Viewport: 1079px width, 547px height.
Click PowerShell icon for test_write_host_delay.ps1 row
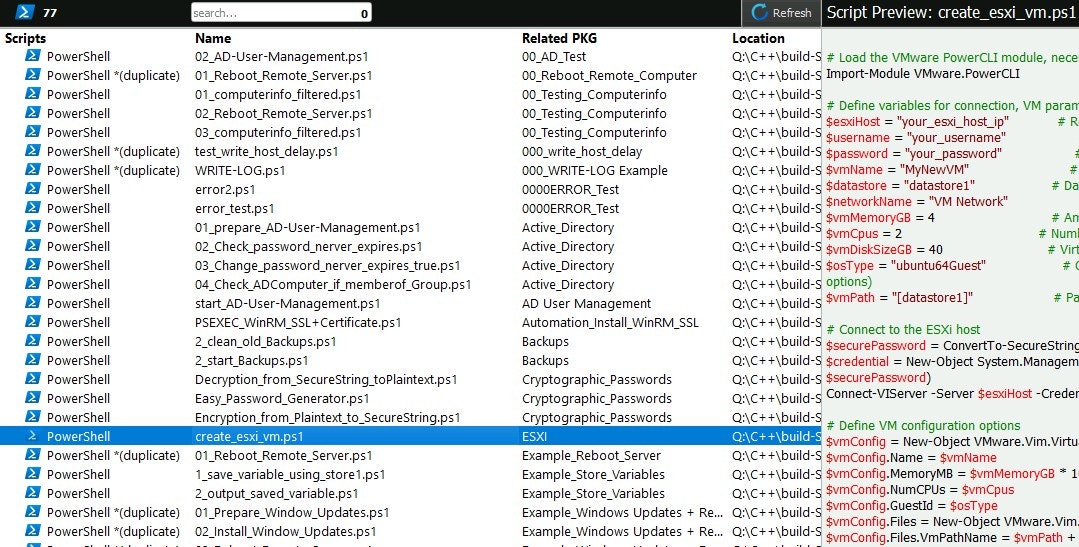32,151
